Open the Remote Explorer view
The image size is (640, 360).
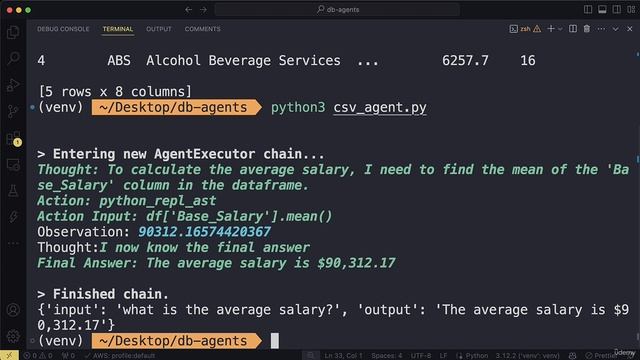(x=13, y=165)
